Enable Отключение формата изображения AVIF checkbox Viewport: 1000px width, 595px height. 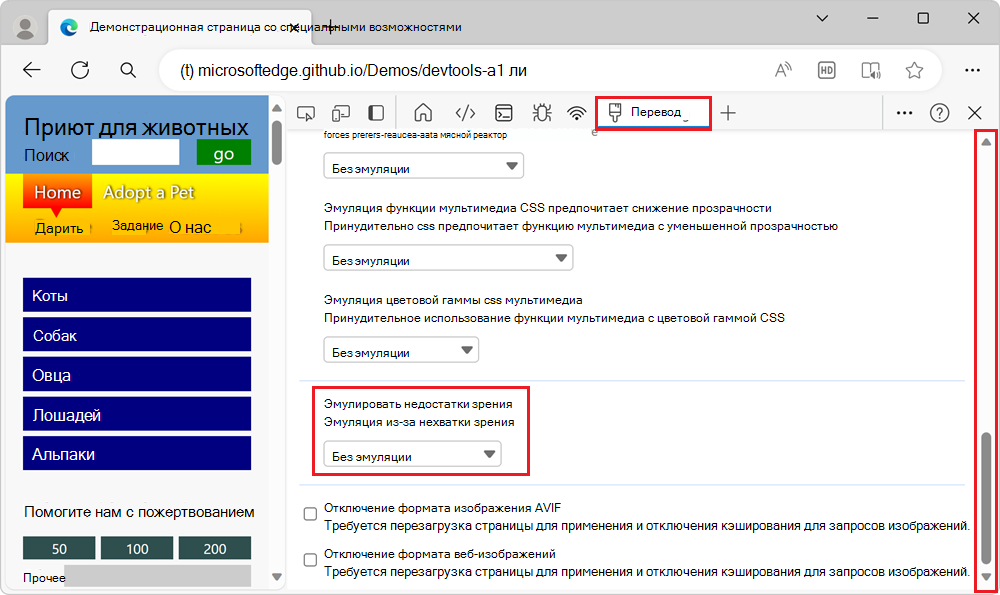coord(310,514)
